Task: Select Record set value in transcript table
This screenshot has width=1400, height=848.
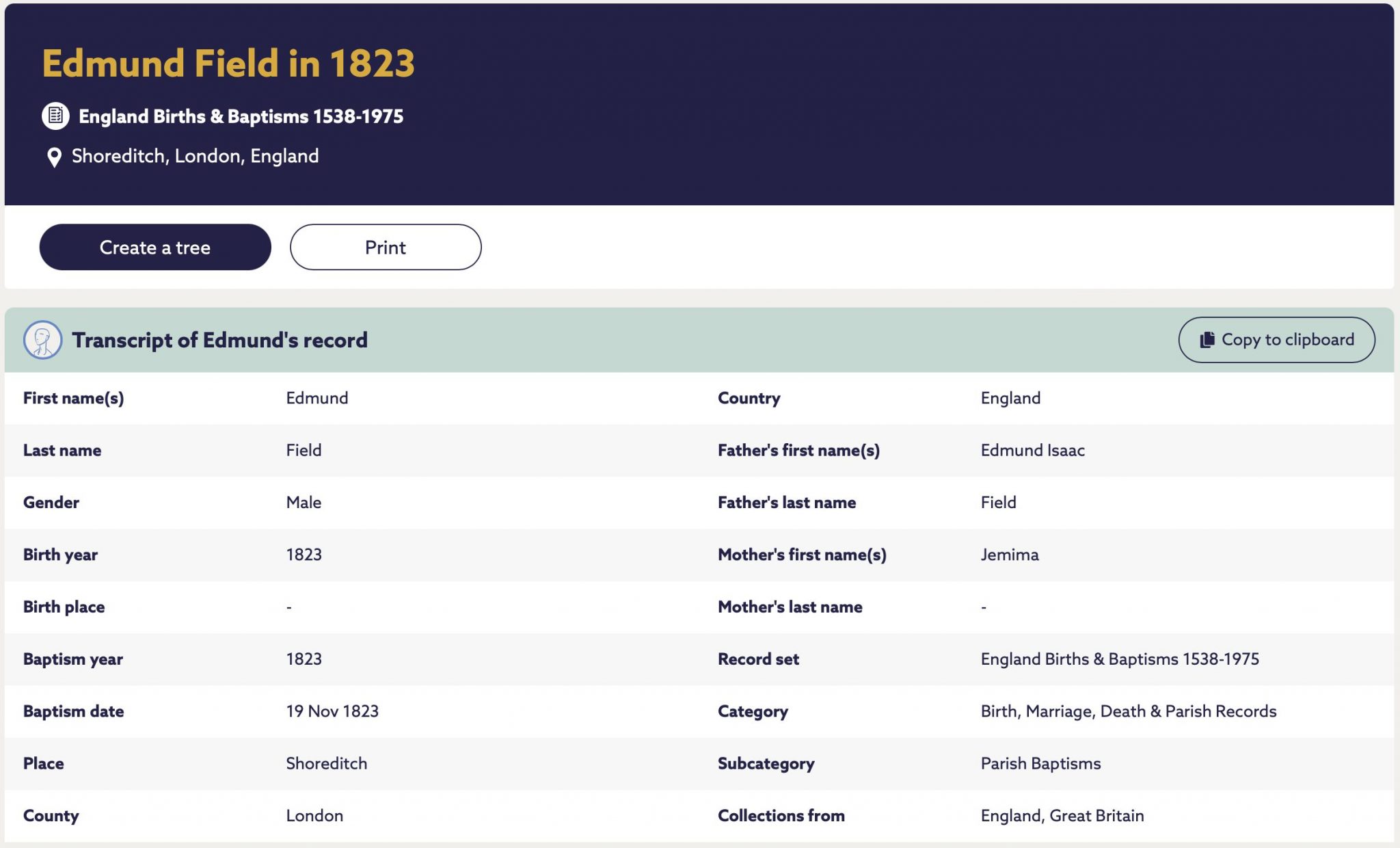Action: 1120,659
